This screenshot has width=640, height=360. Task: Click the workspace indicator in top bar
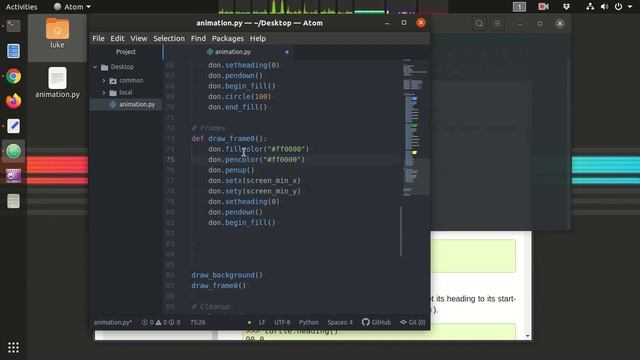519,7
